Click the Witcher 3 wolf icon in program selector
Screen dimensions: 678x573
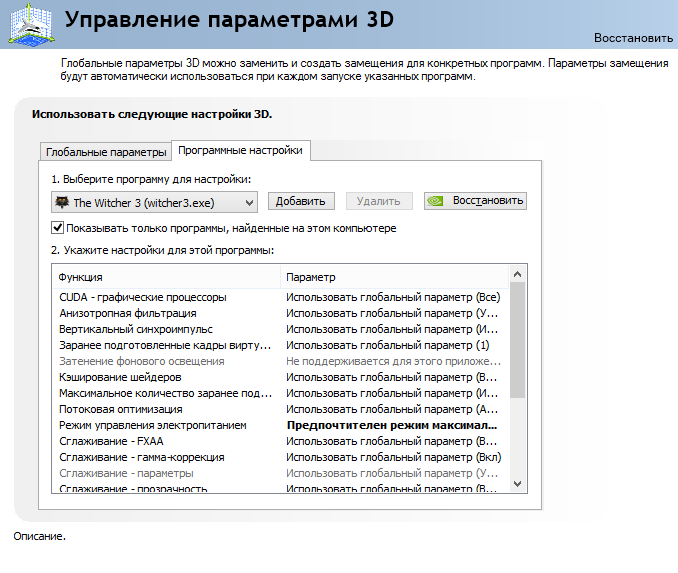(62, 202)
